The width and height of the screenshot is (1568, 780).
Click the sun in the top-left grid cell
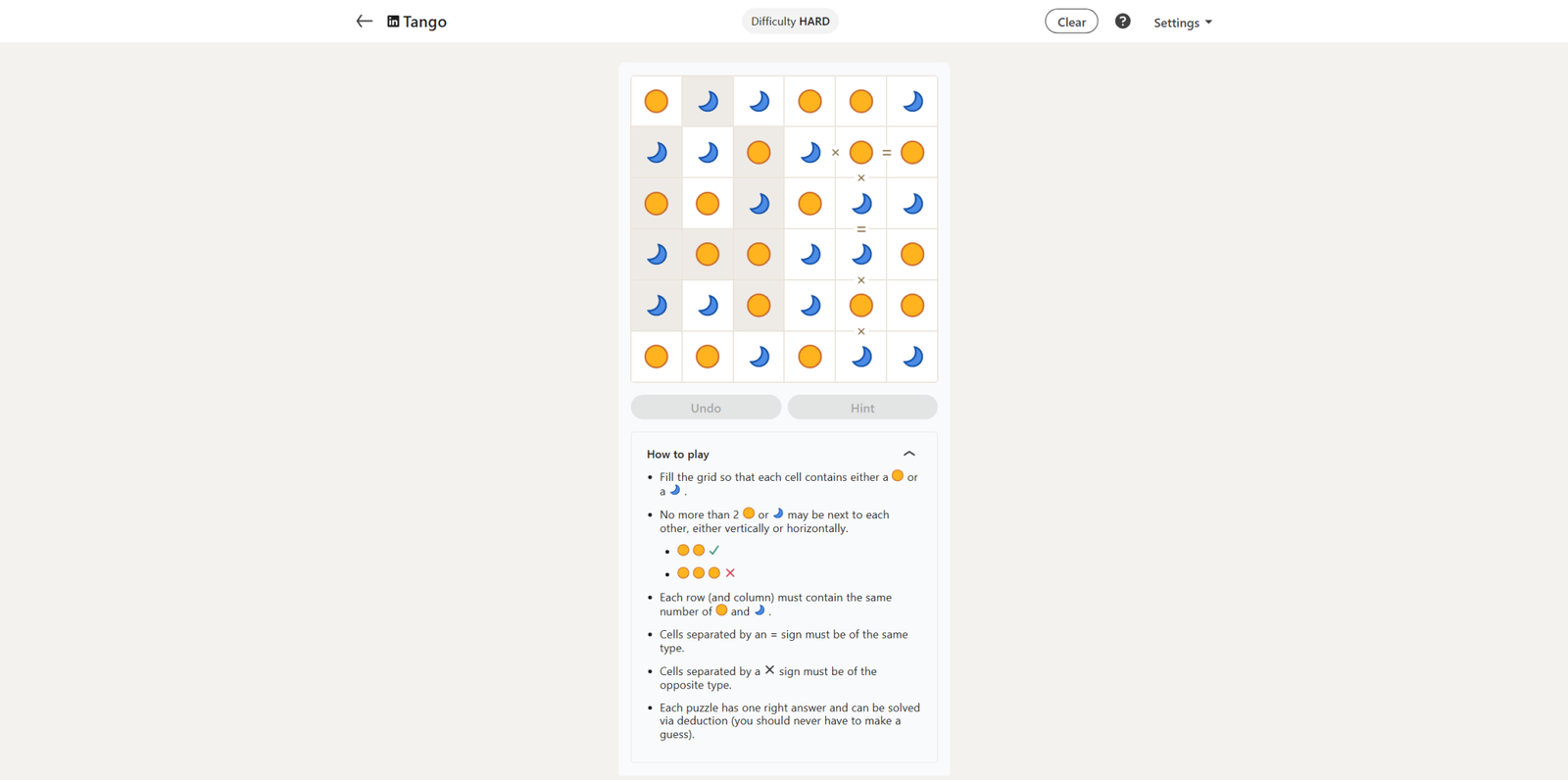point(657,101)
